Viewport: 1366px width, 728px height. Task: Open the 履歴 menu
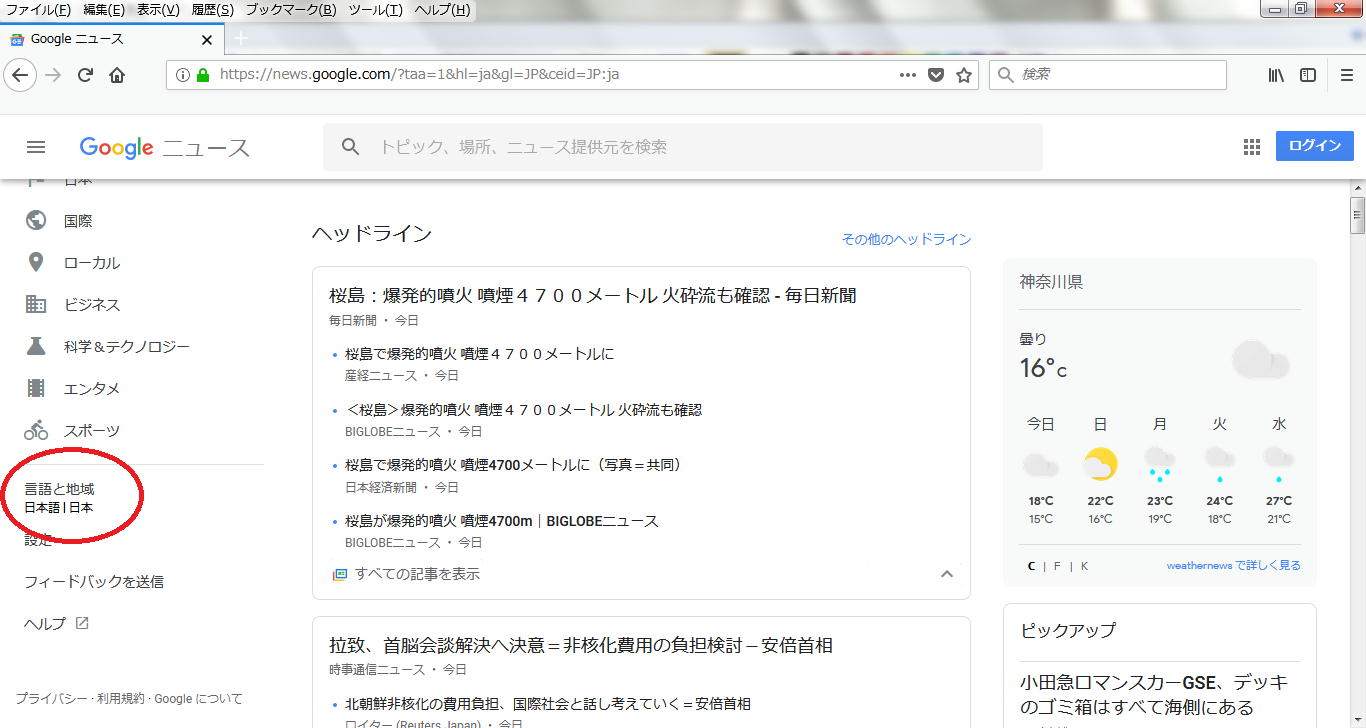(212, 10)
